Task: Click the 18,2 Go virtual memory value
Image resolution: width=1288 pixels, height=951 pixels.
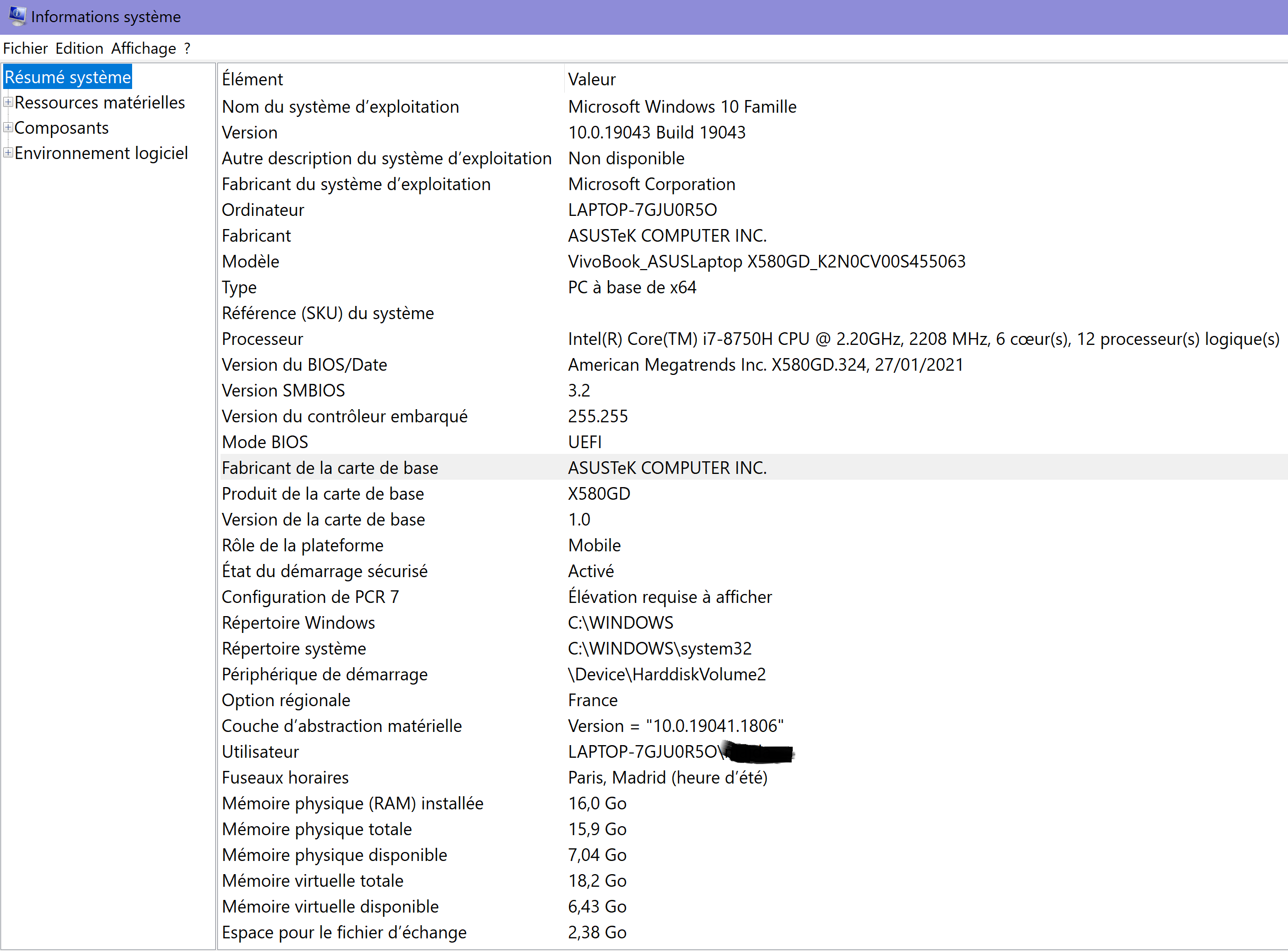Action: pyautogui.click(x=597, y=881)
